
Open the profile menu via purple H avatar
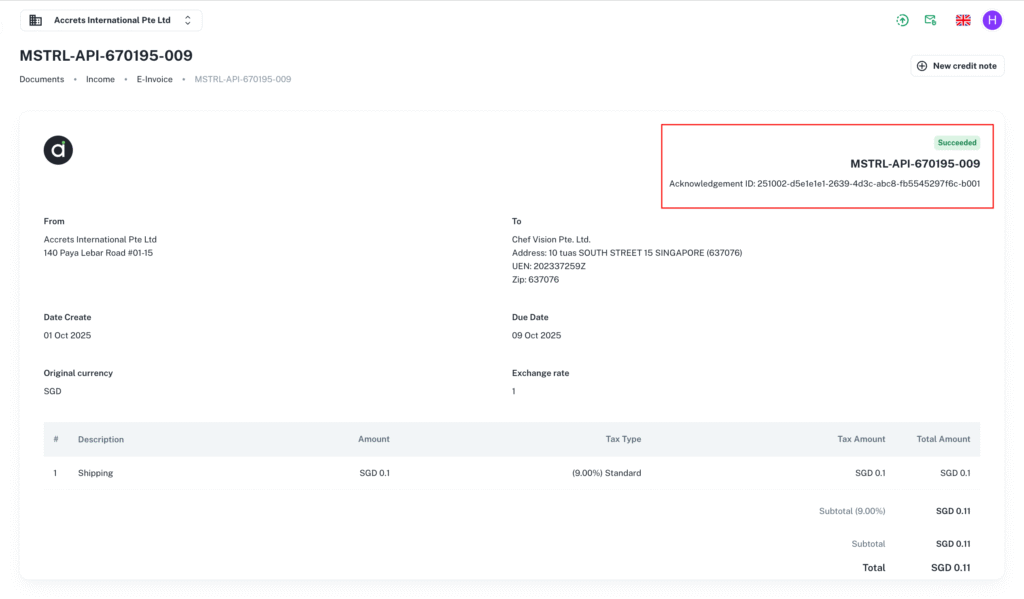991,19
